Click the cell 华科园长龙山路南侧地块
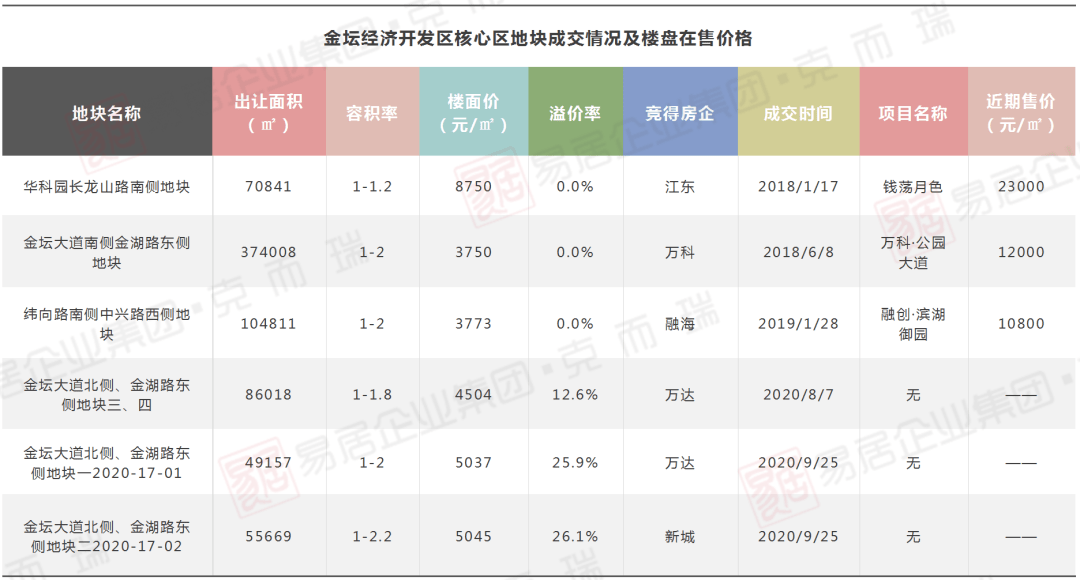The height and width of the screenshot is (580, 1080). tap(107, 187)
